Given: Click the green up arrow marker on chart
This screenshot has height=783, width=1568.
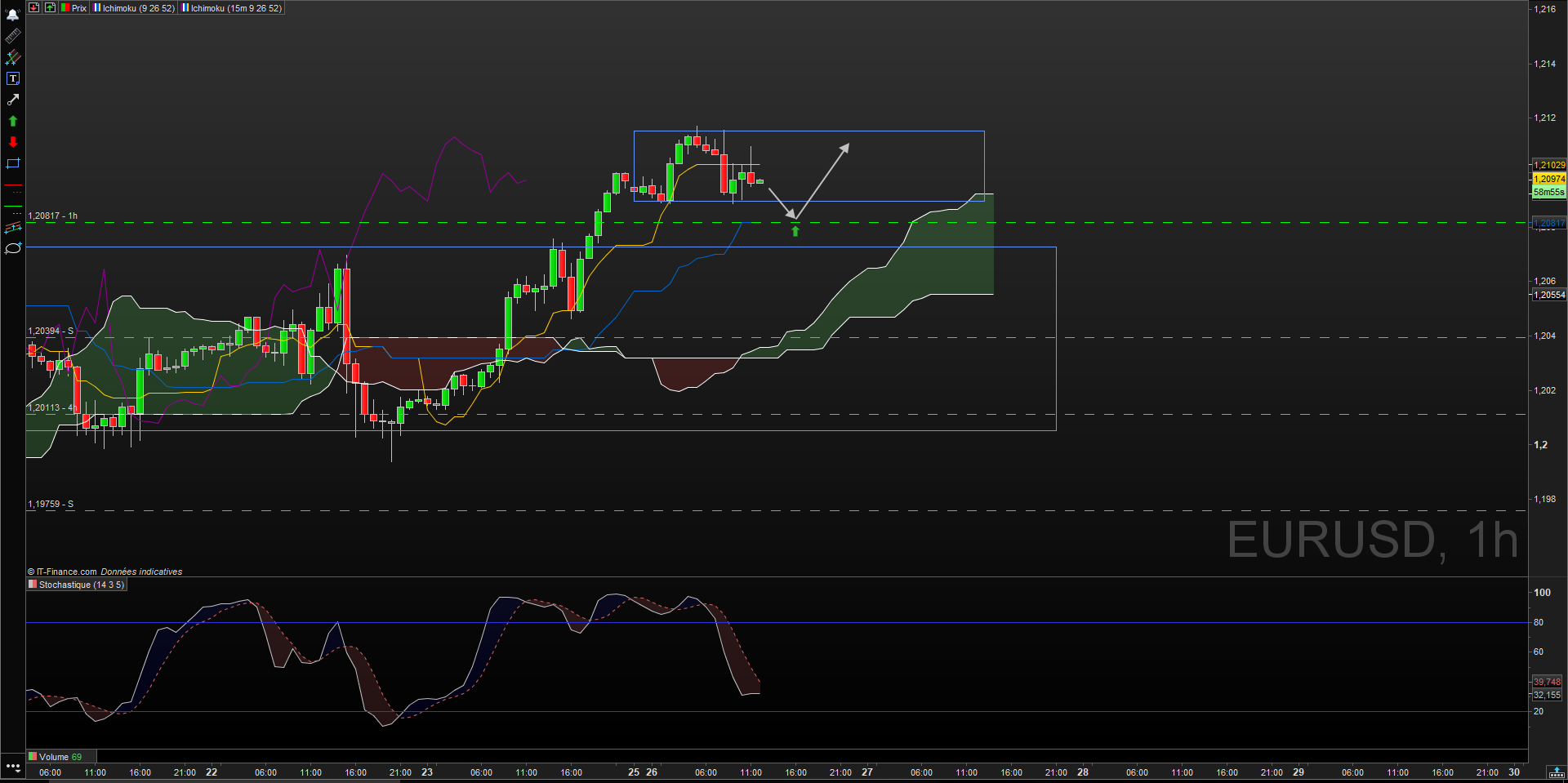Looking at the screenshot, I should [795, 231].
